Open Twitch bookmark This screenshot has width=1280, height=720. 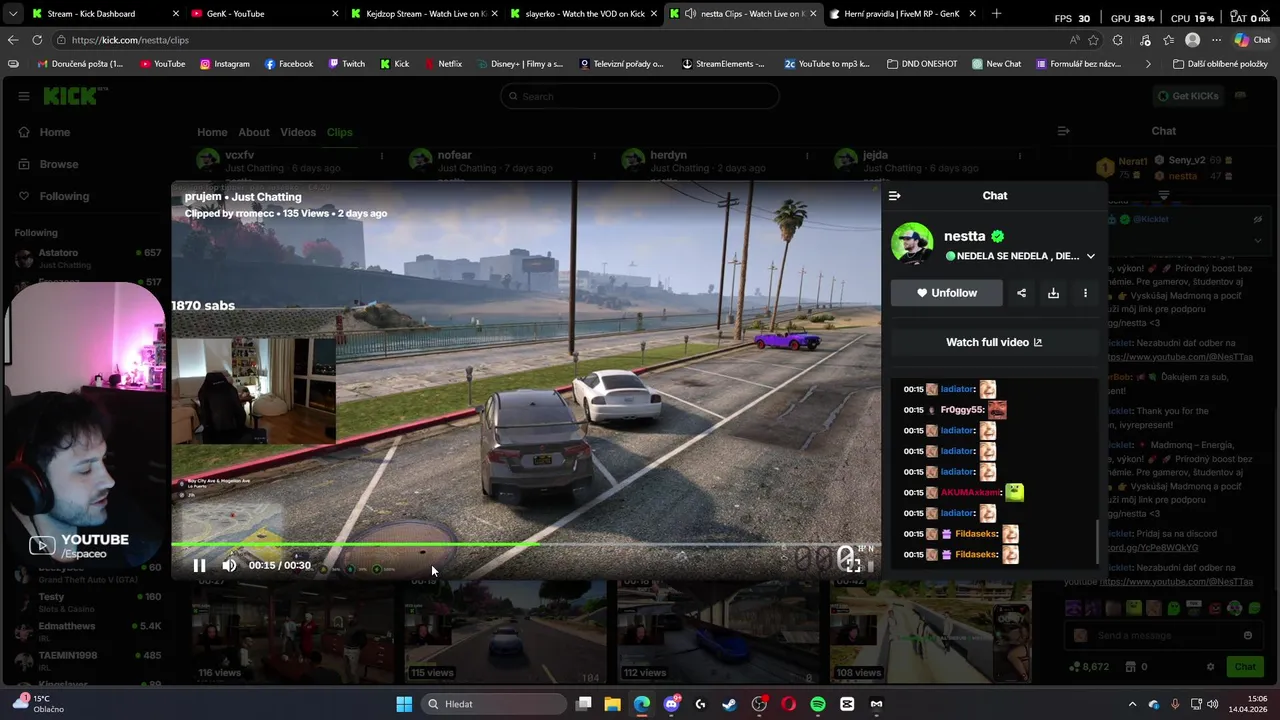[x=346, y=64]
